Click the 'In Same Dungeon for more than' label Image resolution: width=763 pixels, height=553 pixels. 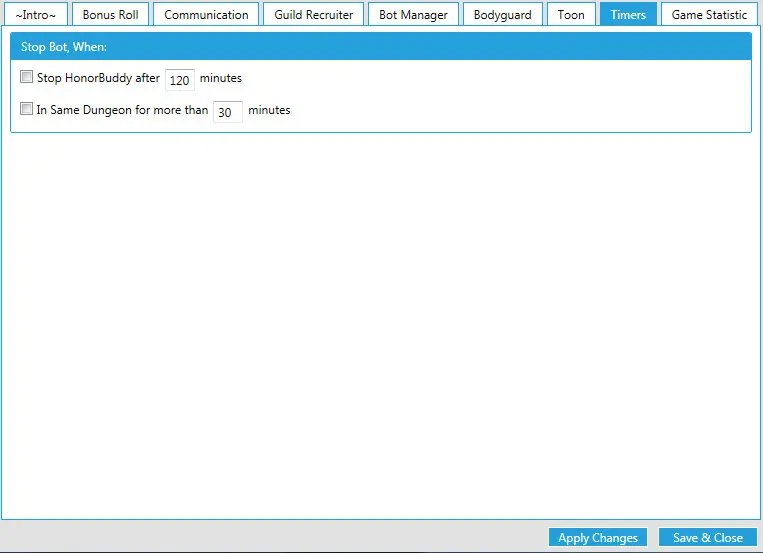tap(122, 110)
